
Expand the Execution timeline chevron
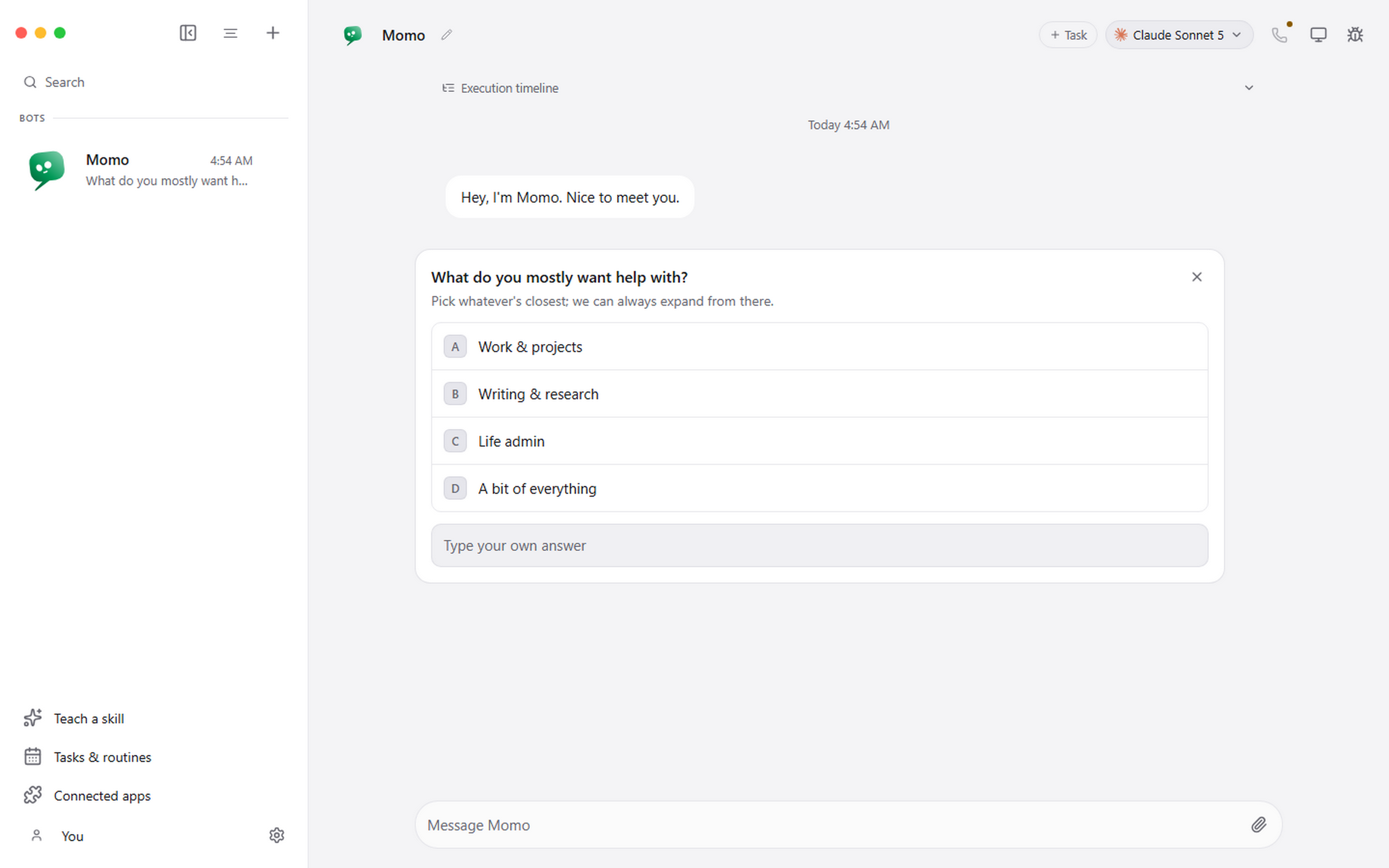point(1249,88)
